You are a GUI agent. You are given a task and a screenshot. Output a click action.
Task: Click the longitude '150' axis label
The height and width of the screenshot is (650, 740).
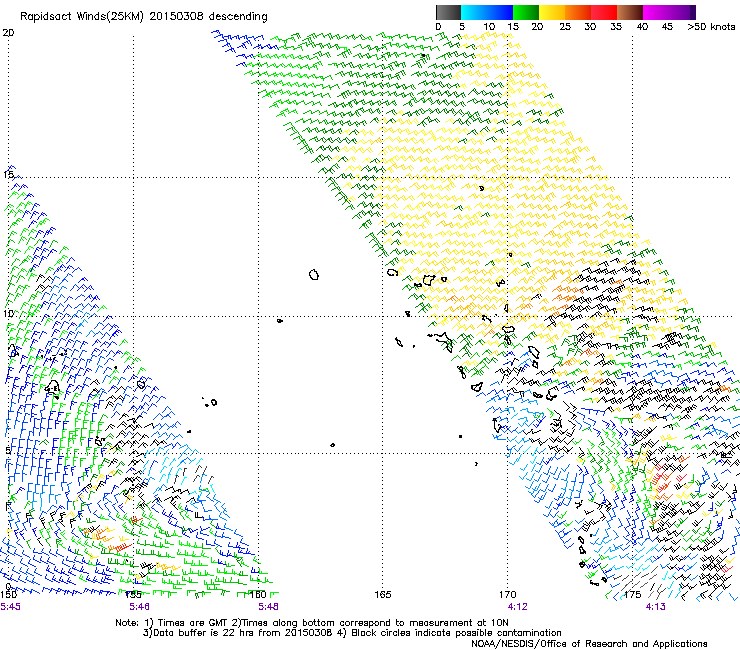(8, 594)
